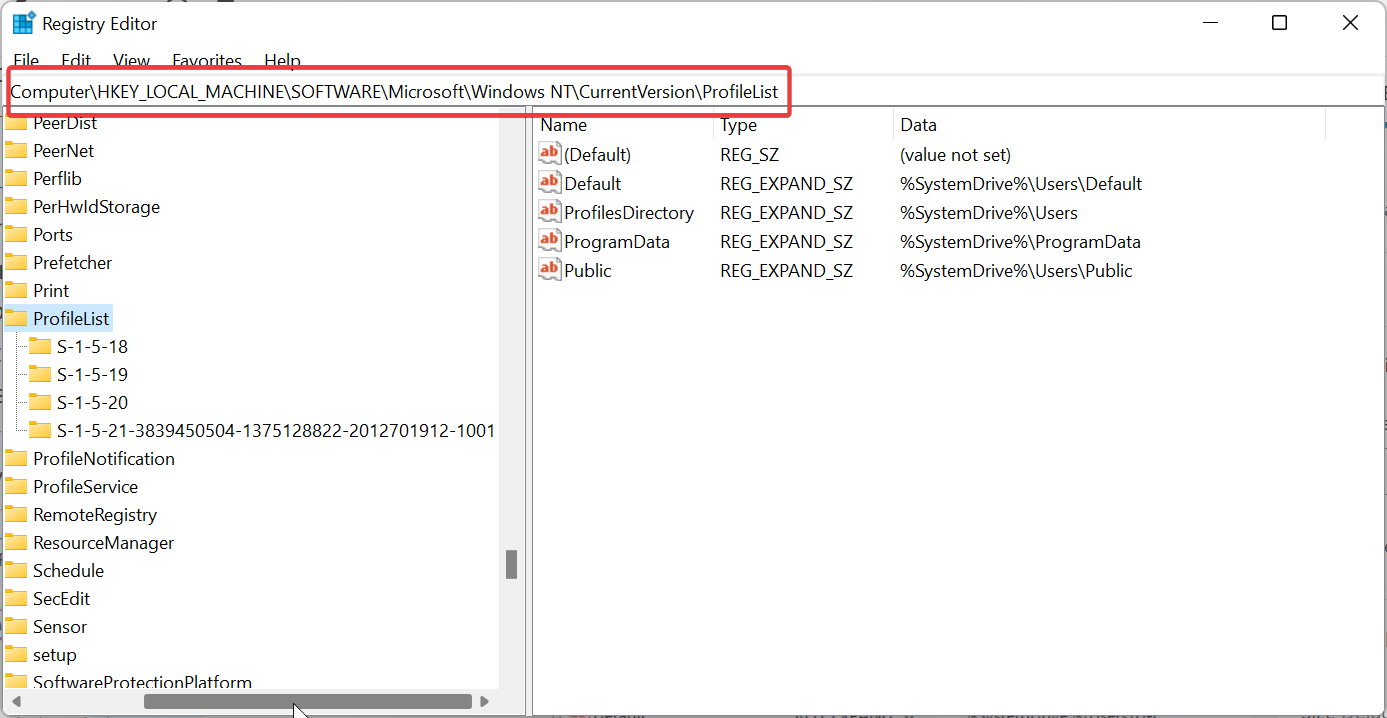The width and height of the screenshot is (1387, 718).
Task: Click the S-1-5-18 subkey folder icon
Action: 40,347
